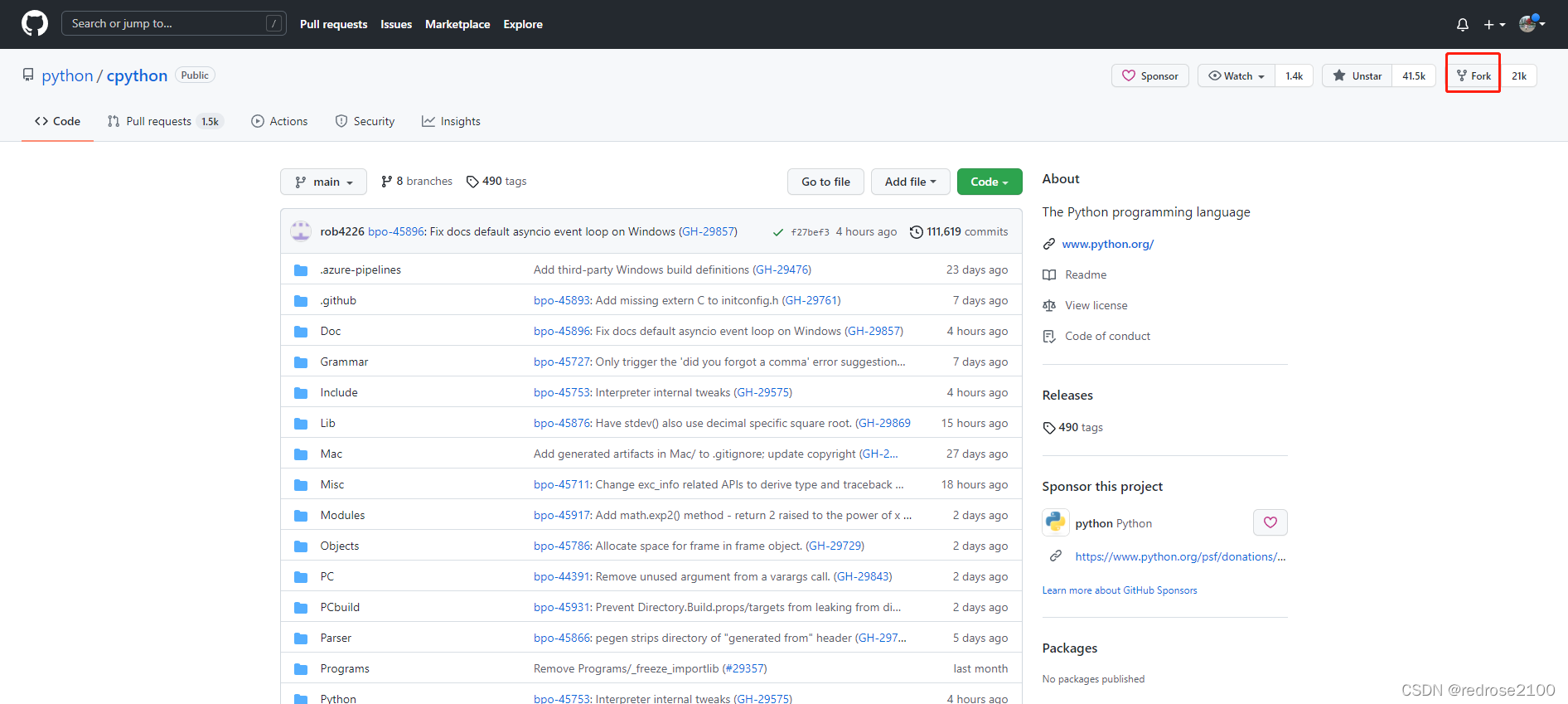Open the main branch selector
This screenshot has height=704, width=1568.
coord(323,182)
